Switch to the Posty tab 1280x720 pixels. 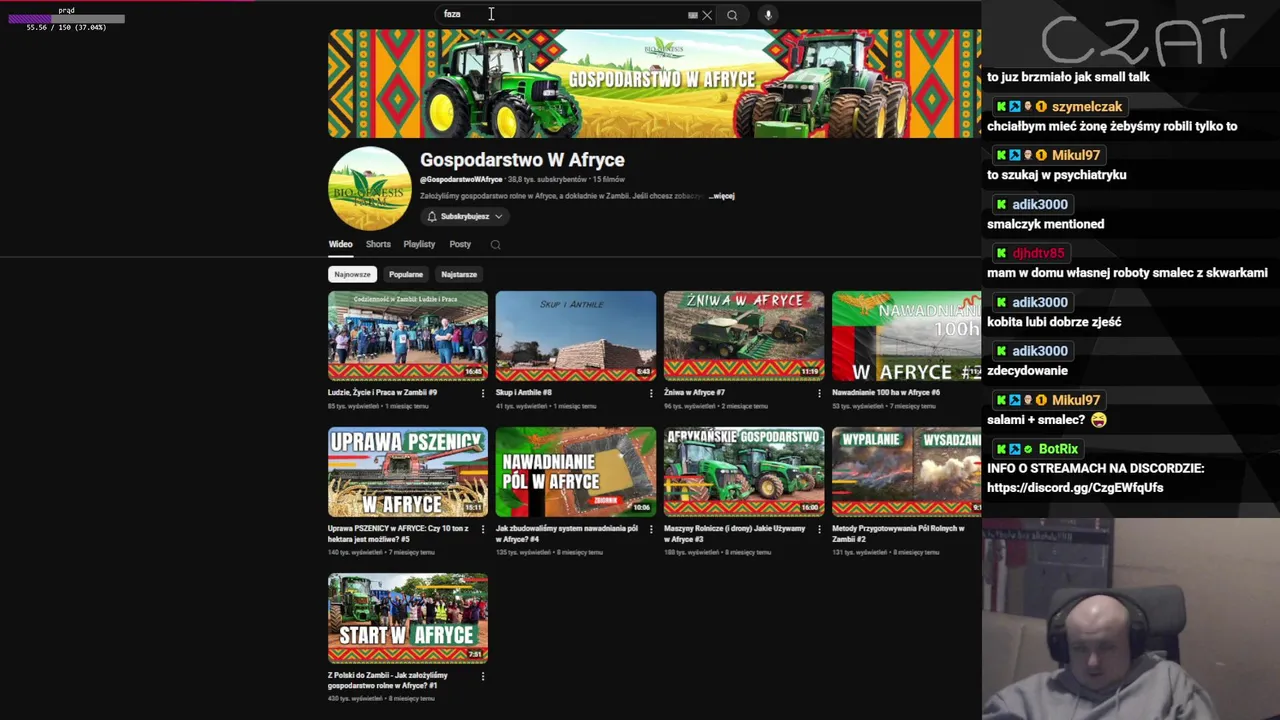click(460, 244)
